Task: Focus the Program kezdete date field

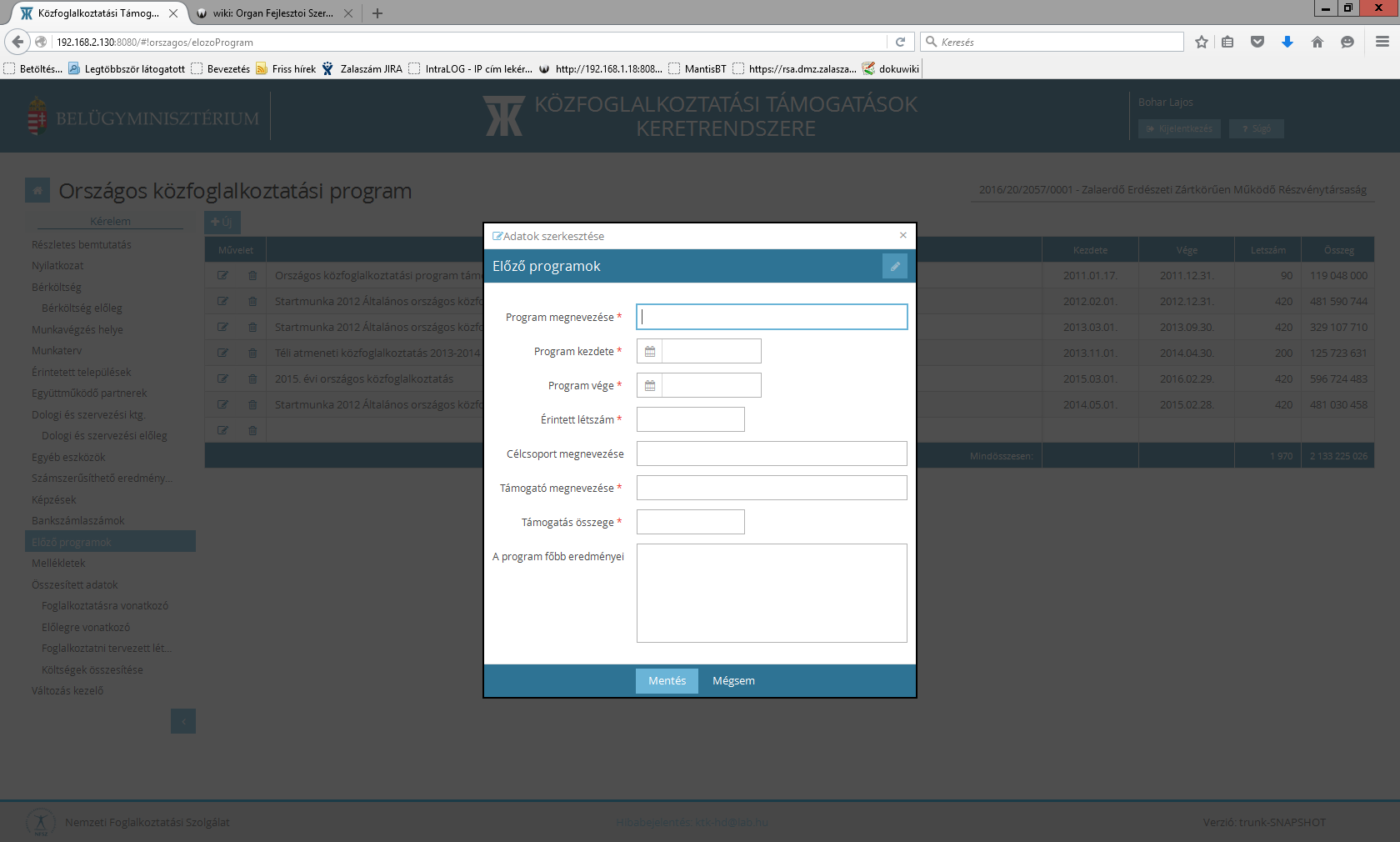Action: tap(711, 351)
